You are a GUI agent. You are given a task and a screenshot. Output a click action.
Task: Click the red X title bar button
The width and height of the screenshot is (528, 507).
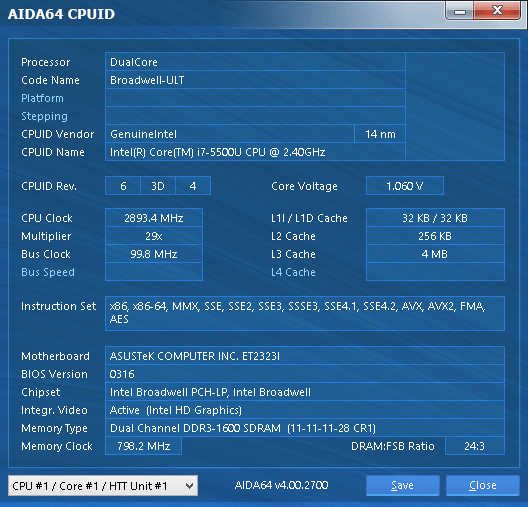click(497, 11)
